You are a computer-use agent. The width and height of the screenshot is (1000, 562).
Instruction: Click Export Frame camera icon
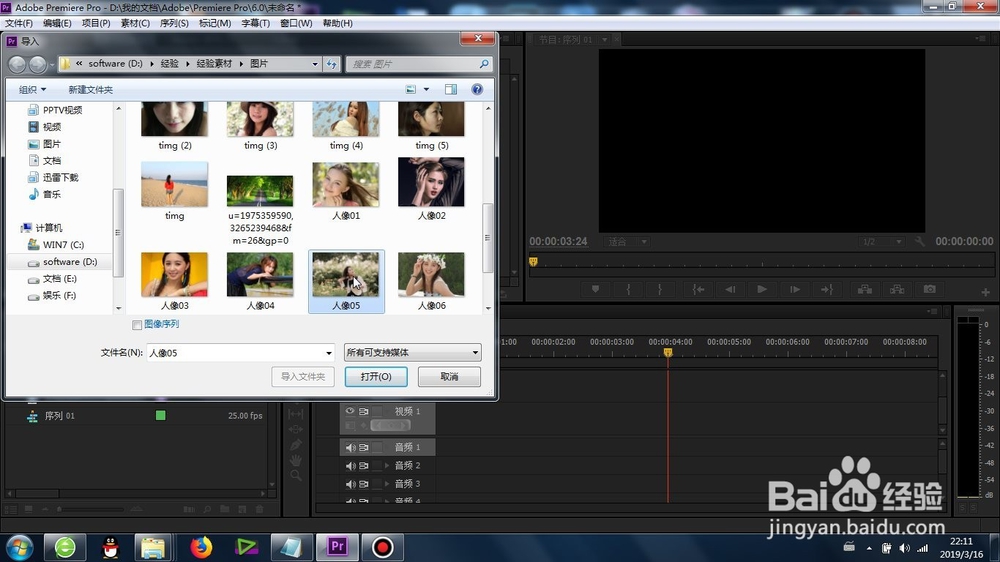pos(930,290)
